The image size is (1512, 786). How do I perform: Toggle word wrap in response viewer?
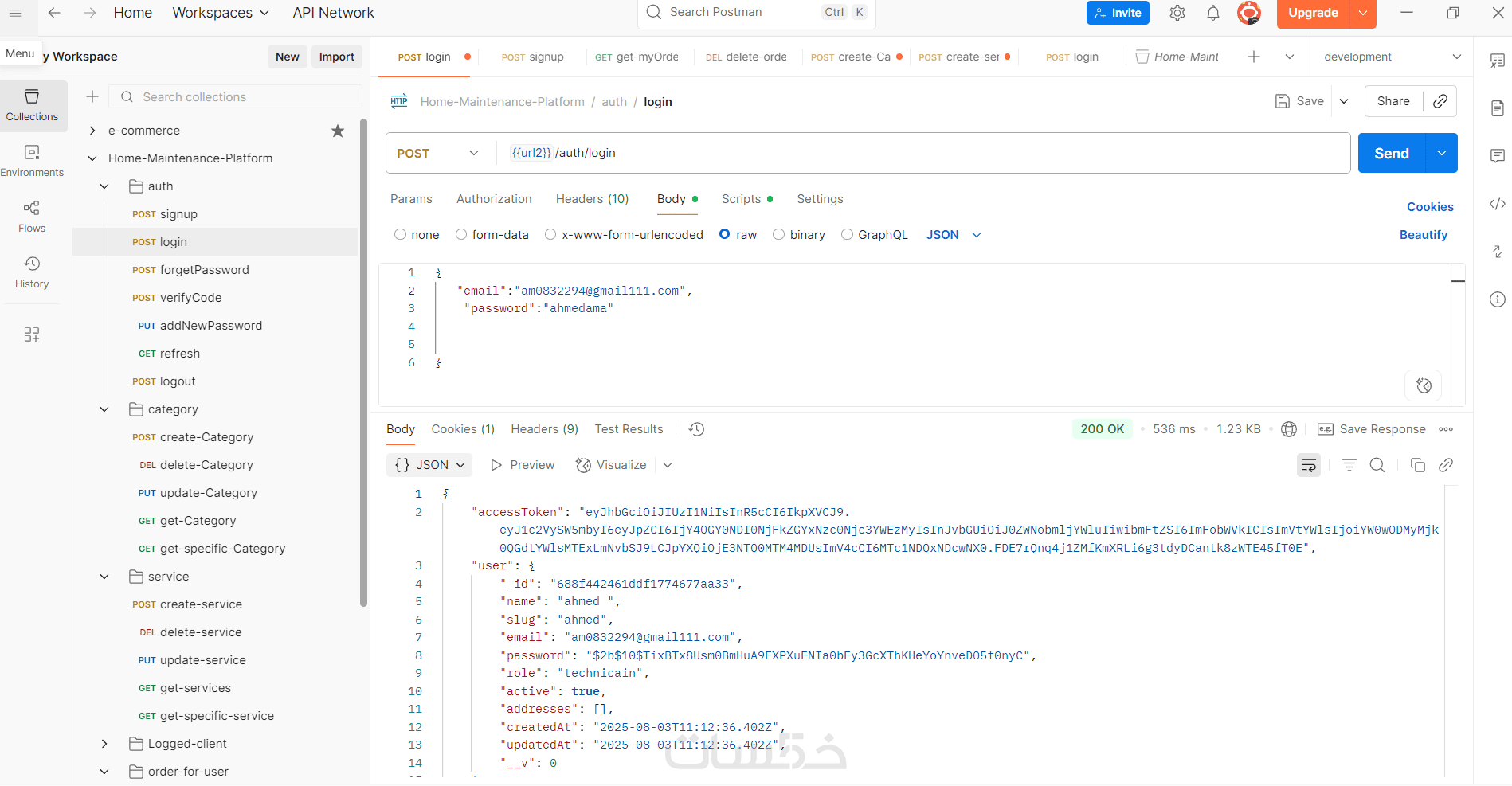tap(1309, 465)
